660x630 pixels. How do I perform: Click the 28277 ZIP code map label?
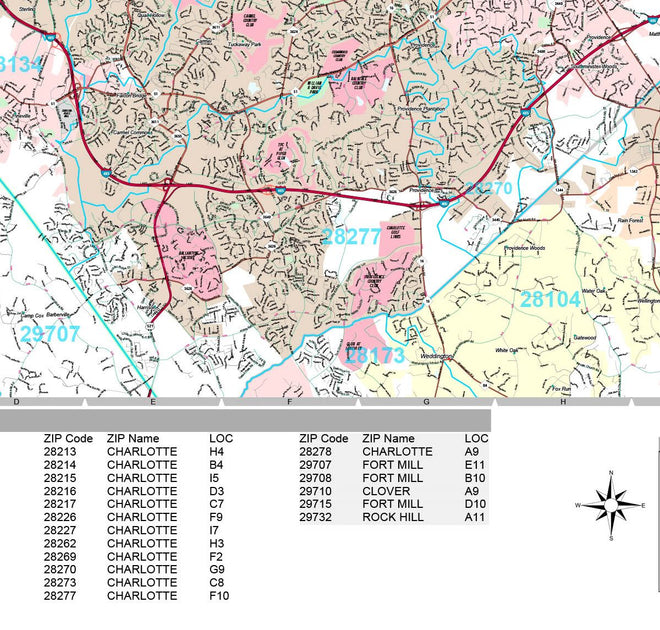click(x=351, y=236)
